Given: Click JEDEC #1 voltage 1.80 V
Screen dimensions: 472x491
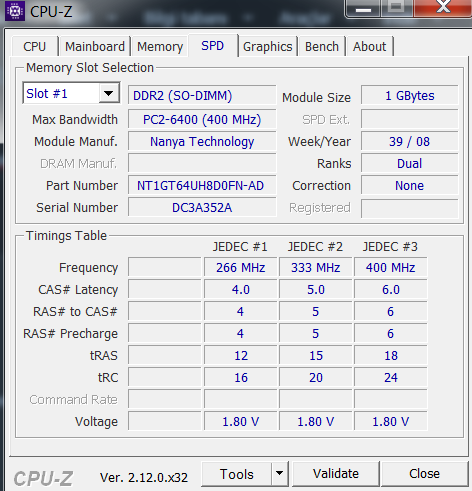Looking at the screenshot, I should click(x=240, y=421).
